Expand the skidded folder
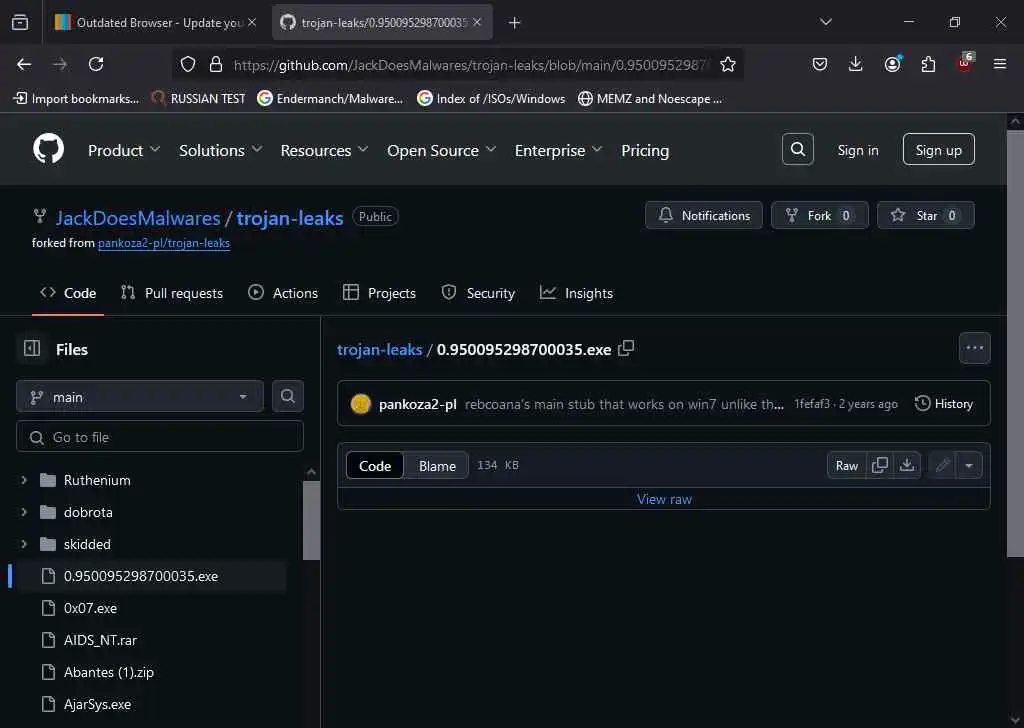1024x728 pixels. [x=24, y=544]
